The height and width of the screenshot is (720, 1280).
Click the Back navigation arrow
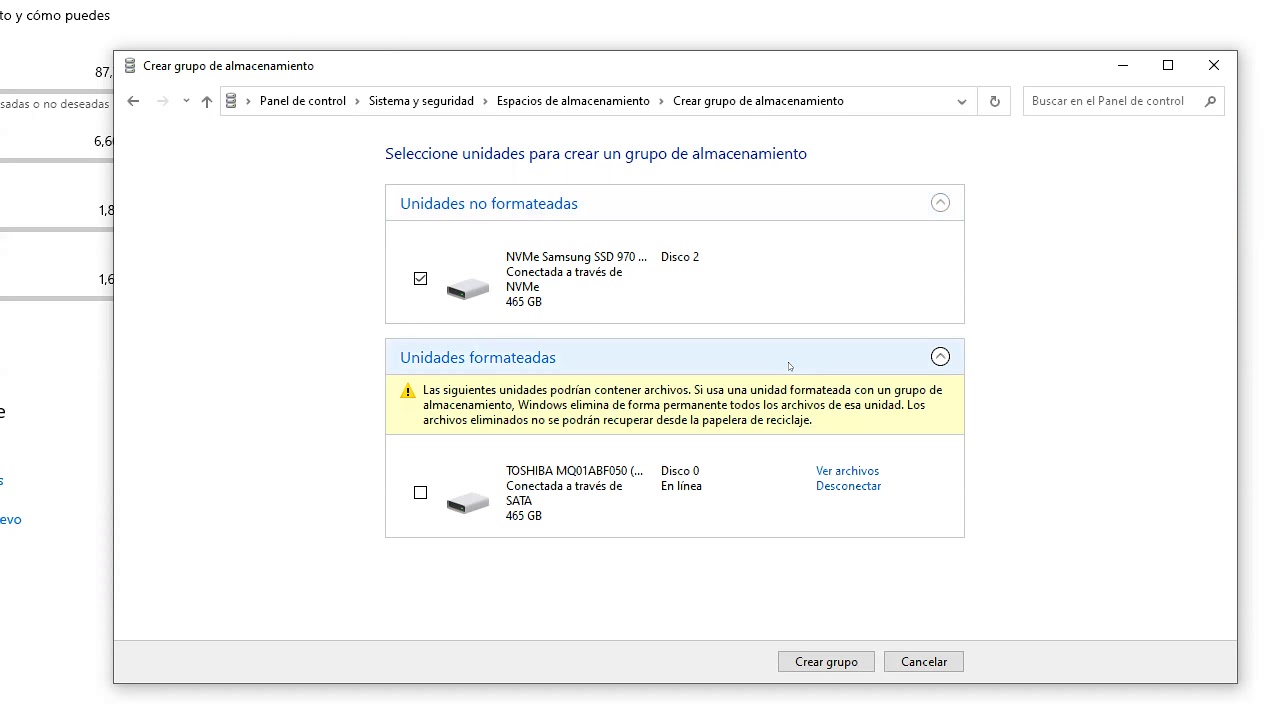tap(133, 101)
